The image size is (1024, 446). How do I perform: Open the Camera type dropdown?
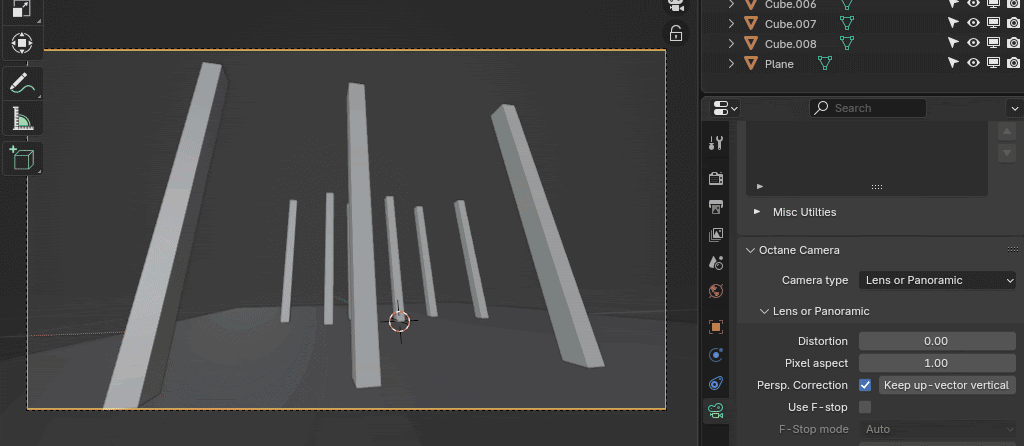coord(937,280)
